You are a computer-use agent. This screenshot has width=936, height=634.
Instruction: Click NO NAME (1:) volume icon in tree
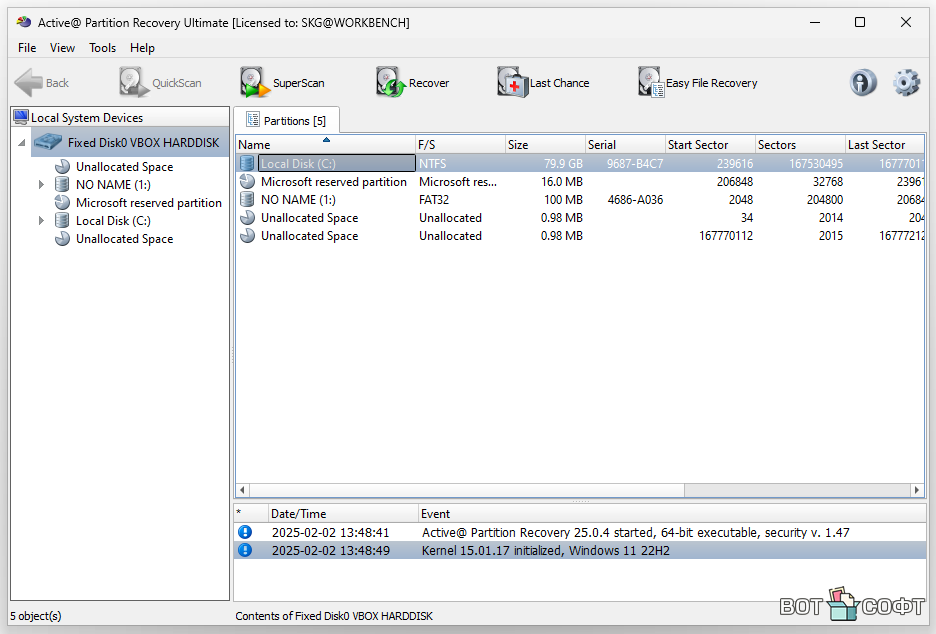[62, 184]
